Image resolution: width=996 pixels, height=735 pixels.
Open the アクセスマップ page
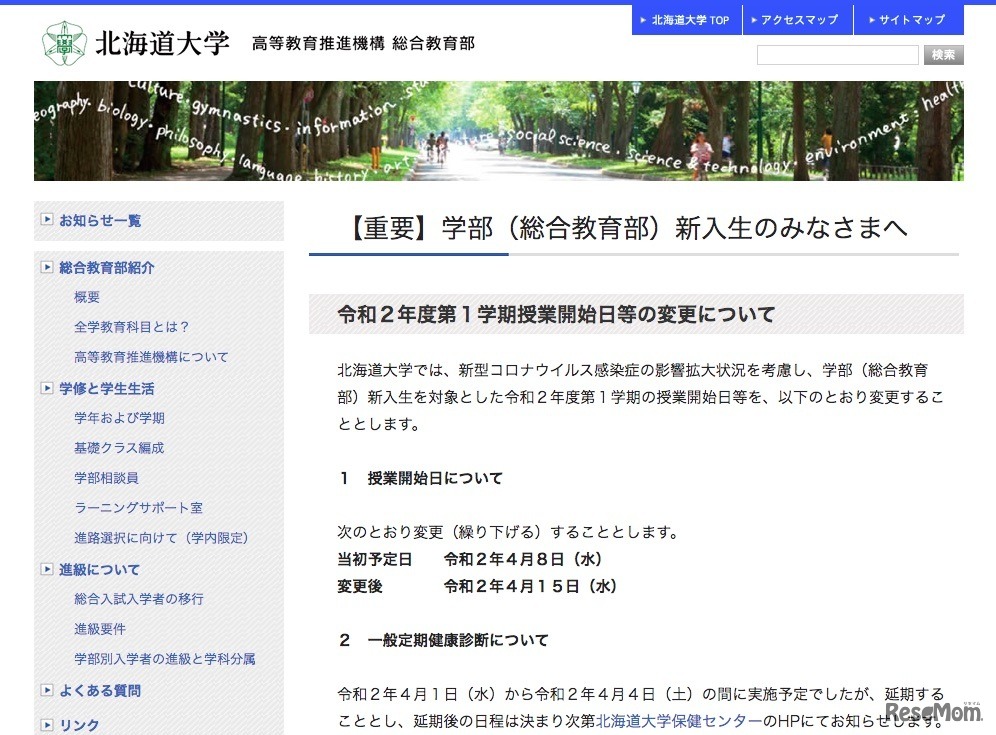(797, 18)
